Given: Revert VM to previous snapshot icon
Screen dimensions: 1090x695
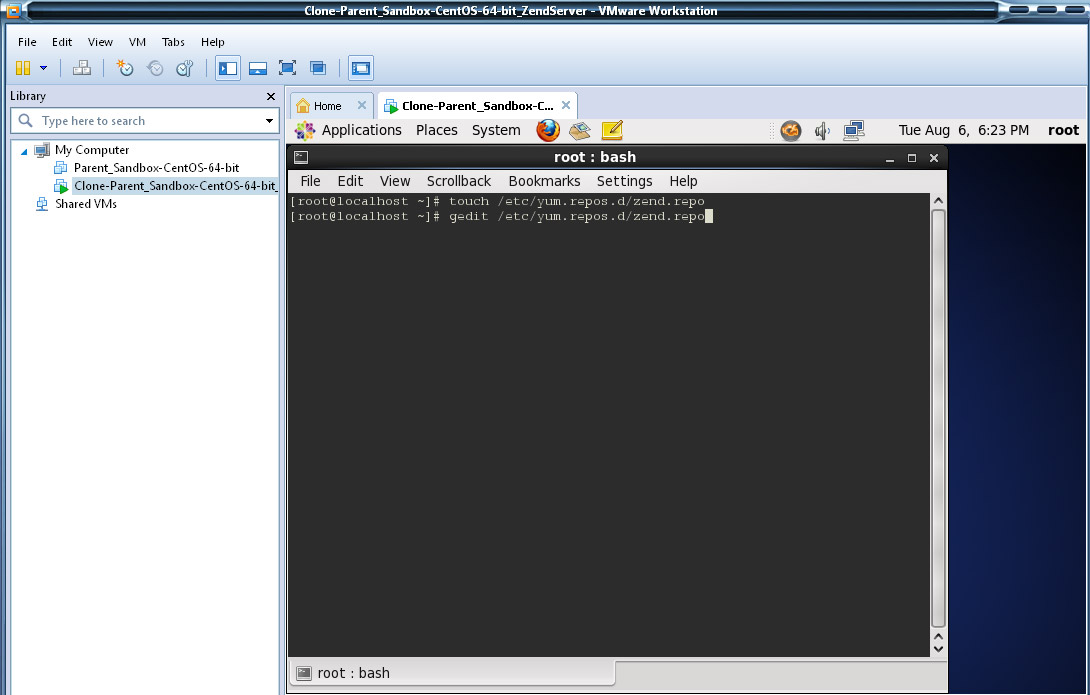Looking at the screenshot, I should tap(155, 68).
